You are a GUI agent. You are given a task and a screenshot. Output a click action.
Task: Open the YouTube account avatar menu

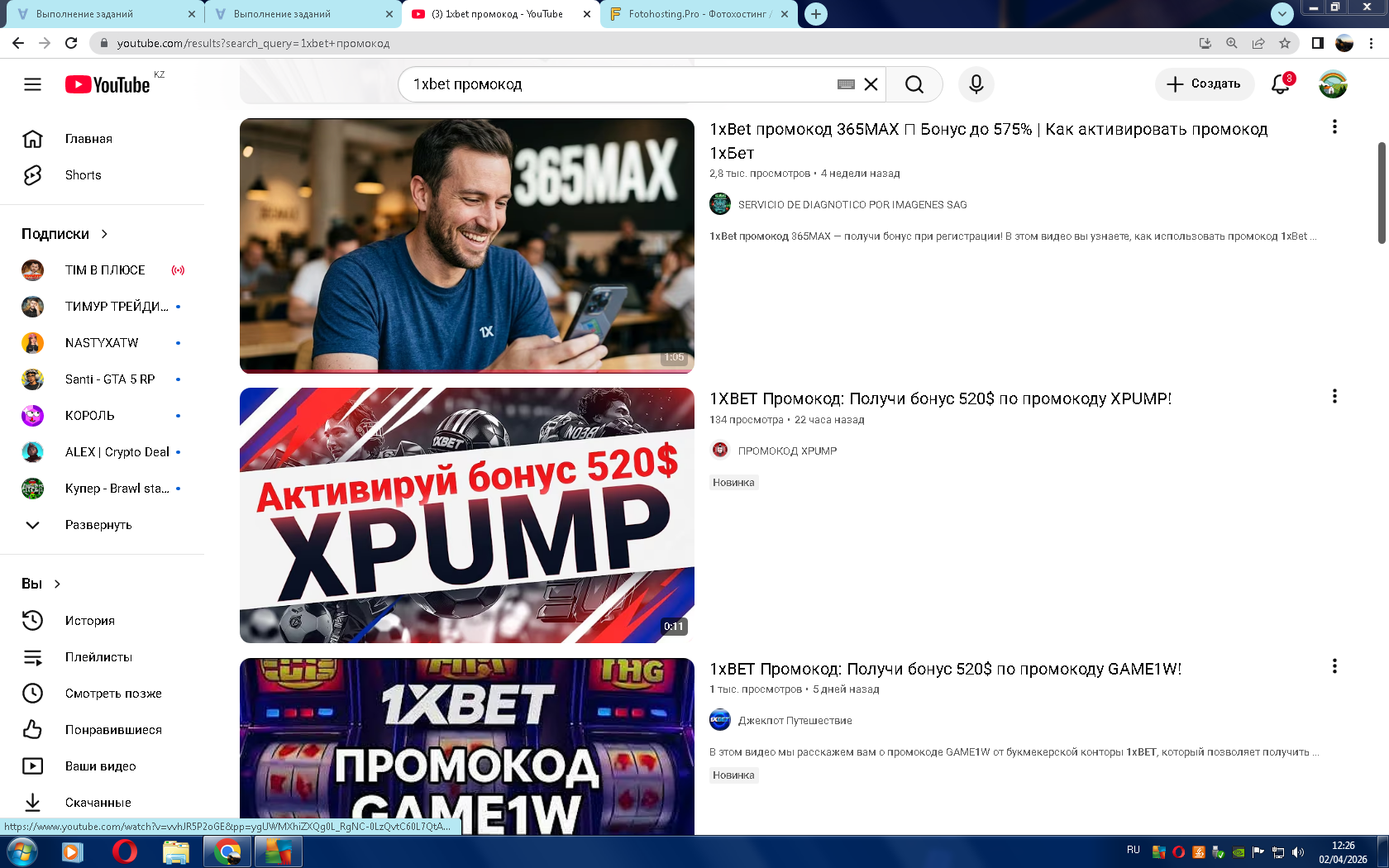1333,84
